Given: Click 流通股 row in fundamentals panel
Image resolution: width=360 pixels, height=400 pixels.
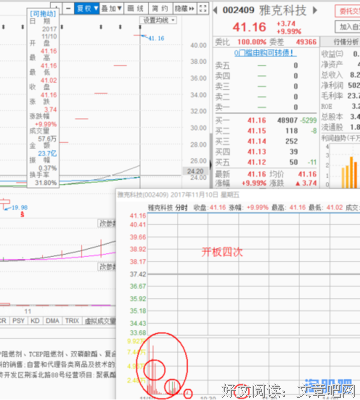Looking at the screenshot, I should [x=340, y=127].
